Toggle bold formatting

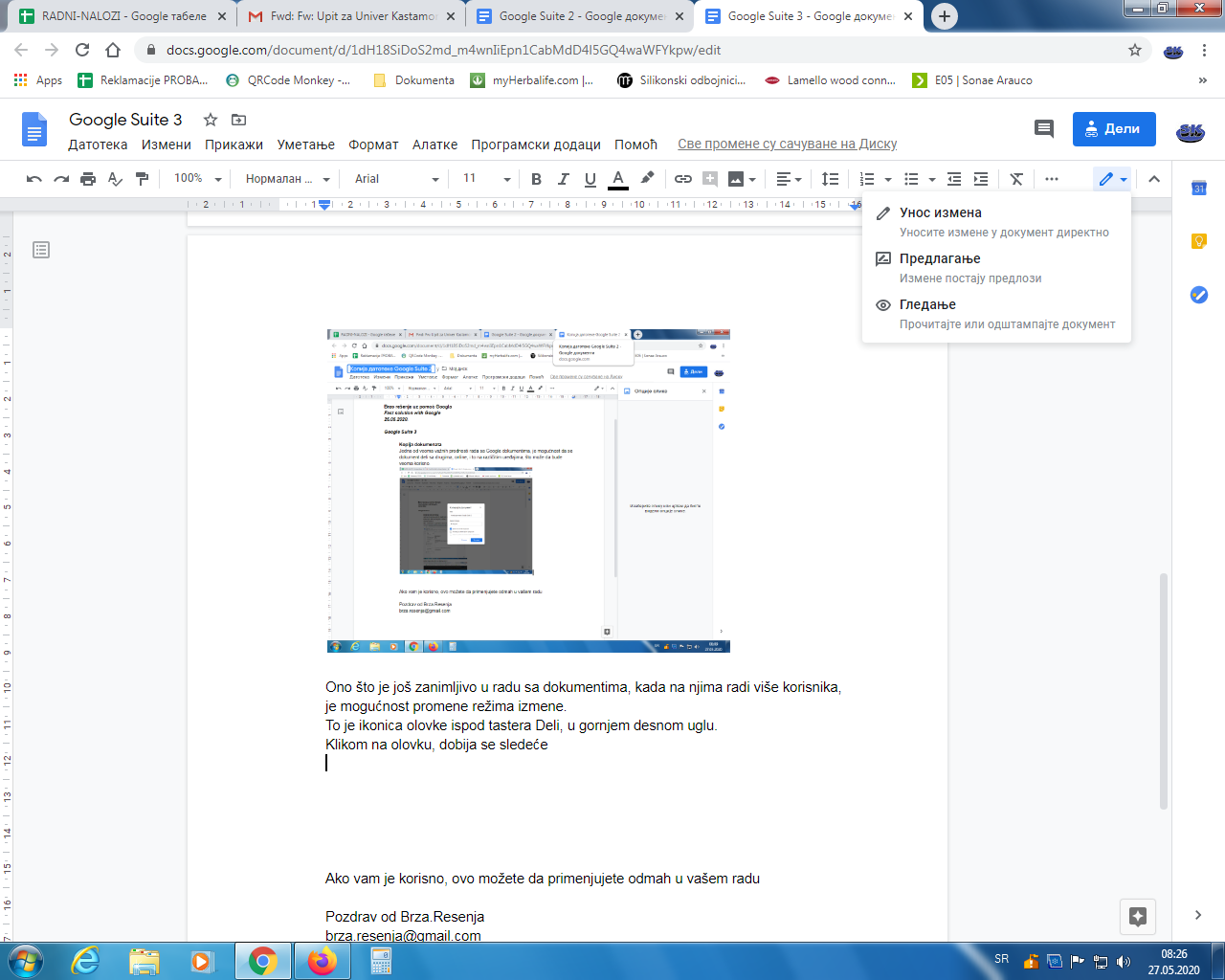tap(536, 179)
